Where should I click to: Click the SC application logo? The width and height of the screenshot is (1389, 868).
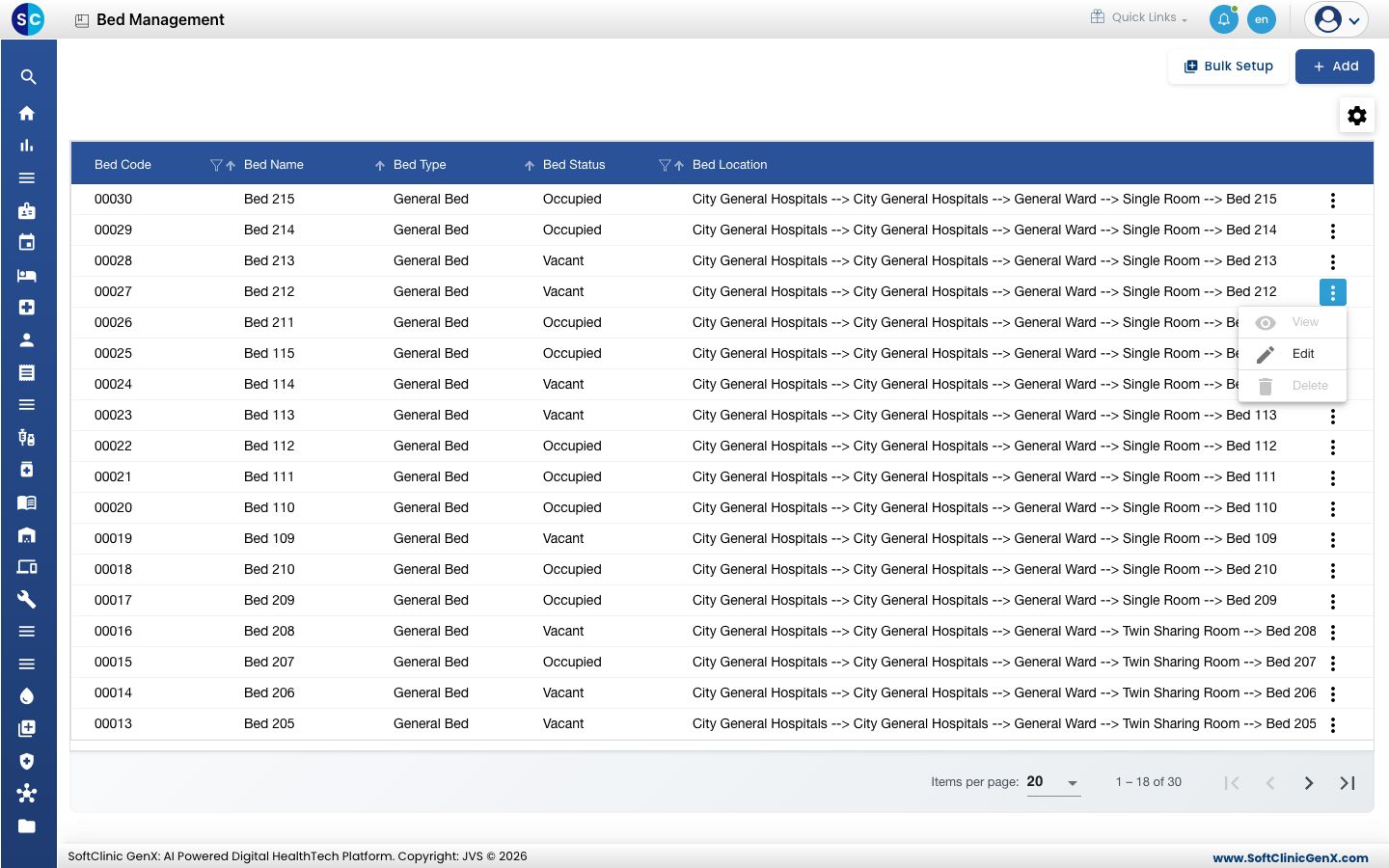pyautogui.click(x=29, y=19)
